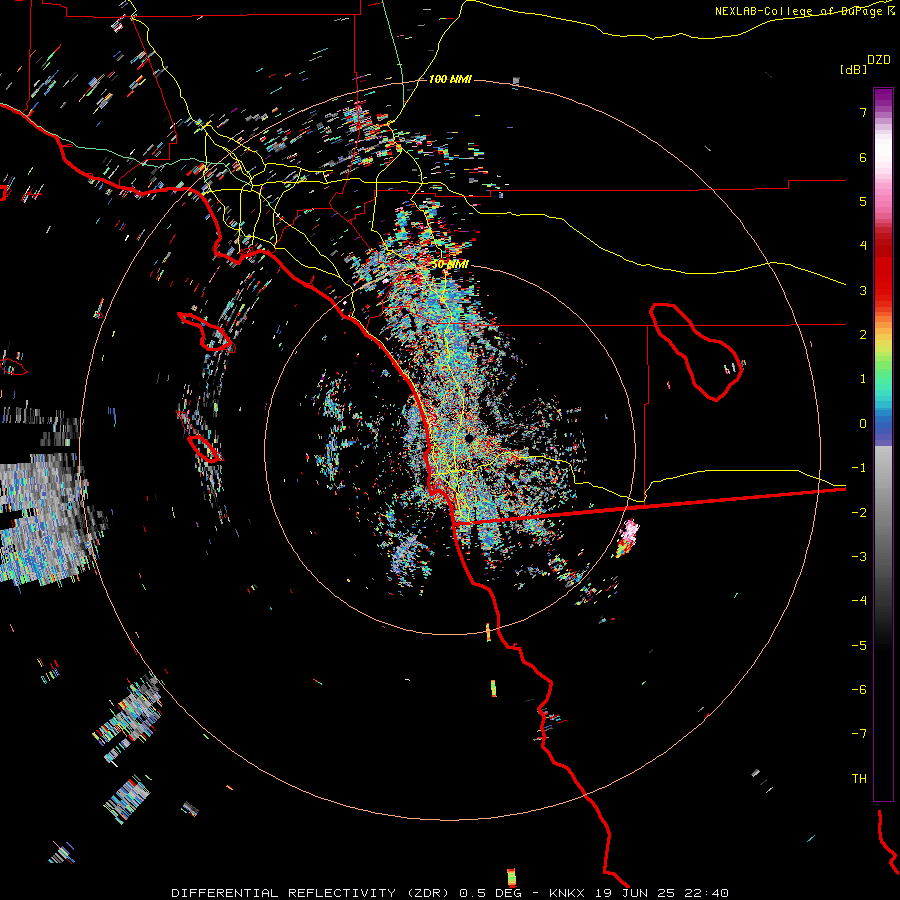Click the color bar at value 3

point(883,290)
